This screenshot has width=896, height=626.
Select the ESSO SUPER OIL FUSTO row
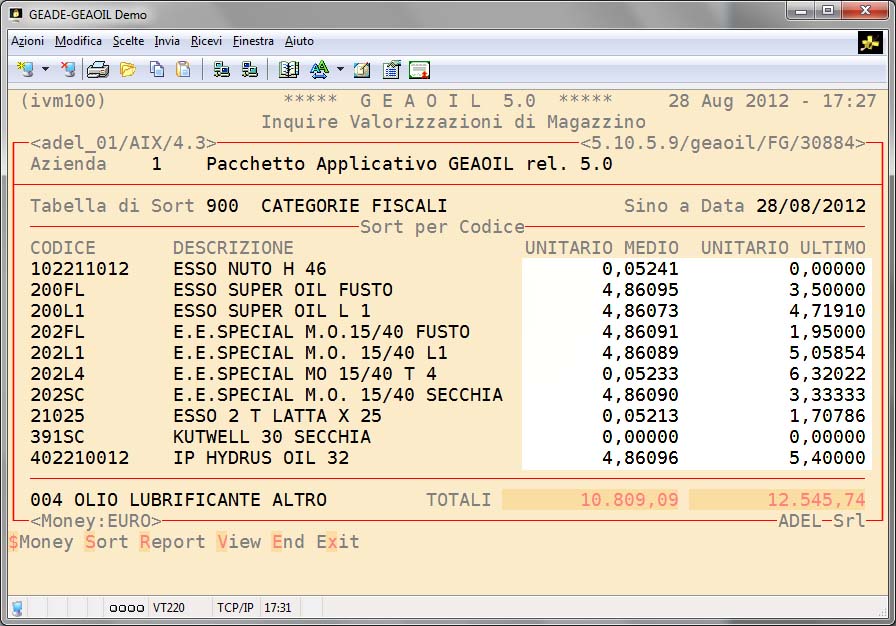point(282,290)
